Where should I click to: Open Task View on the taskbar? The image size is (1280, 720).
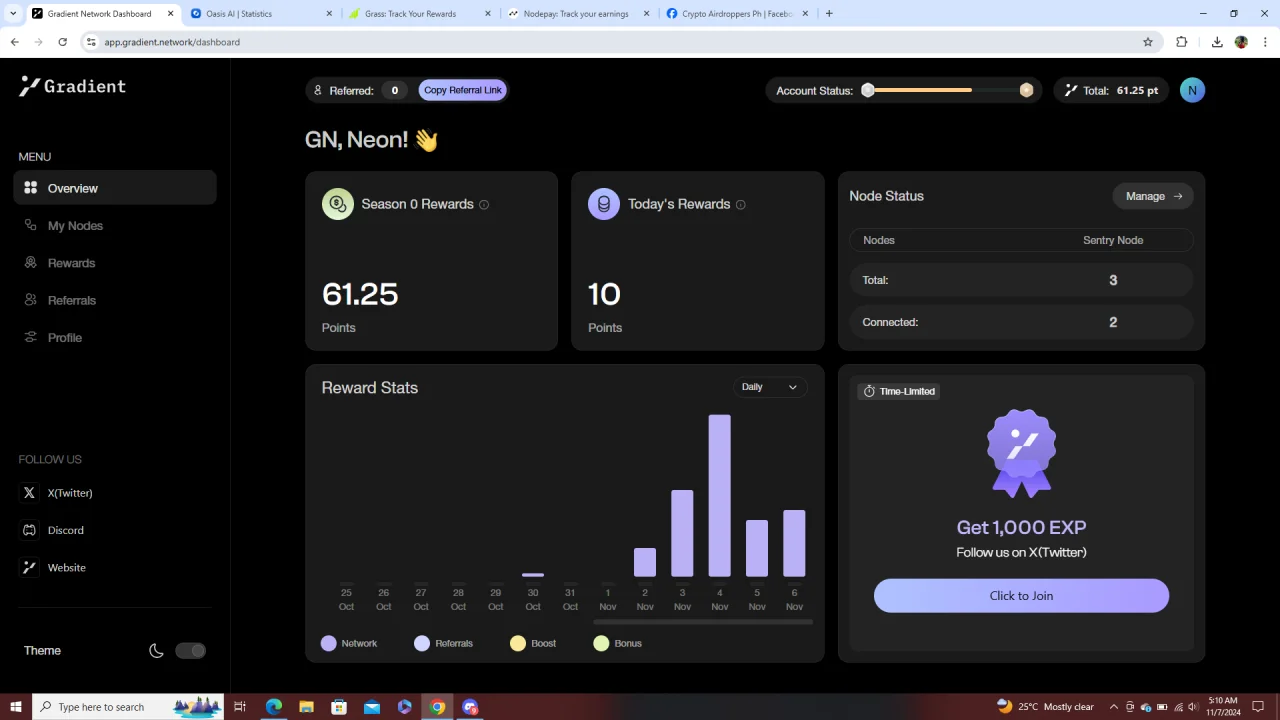(240, 707)
